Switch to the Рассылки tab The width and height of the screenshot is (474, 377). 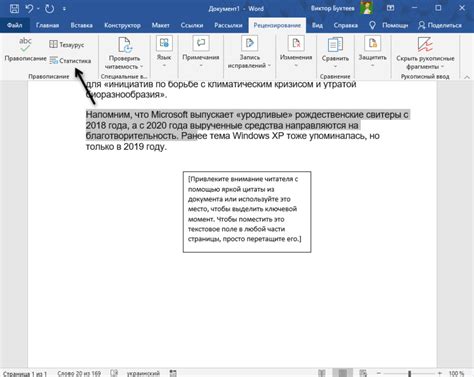tap(228, 25)
